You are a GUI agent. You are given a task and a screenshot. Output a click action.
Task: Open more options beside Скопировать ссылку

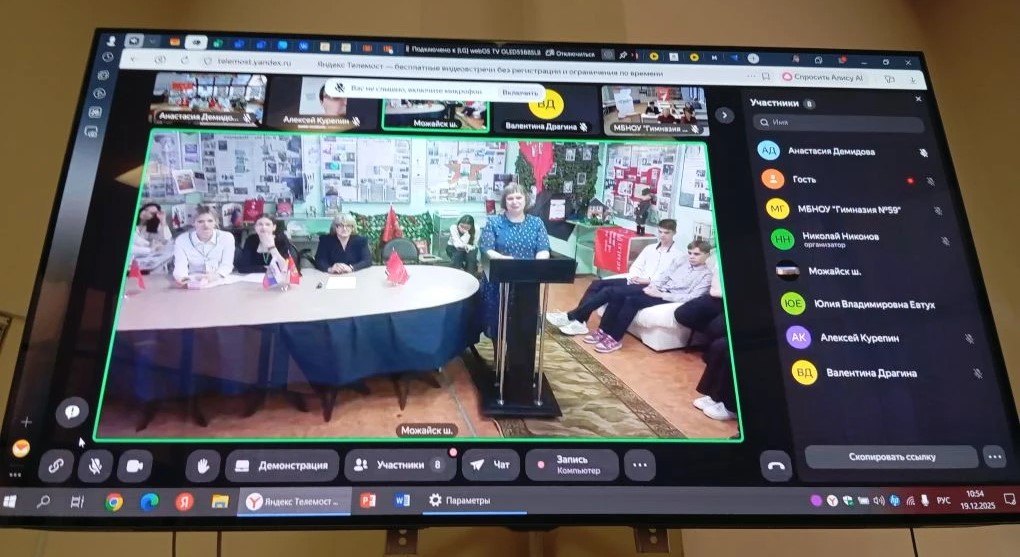pyautogui.click(x=993, y=457)
